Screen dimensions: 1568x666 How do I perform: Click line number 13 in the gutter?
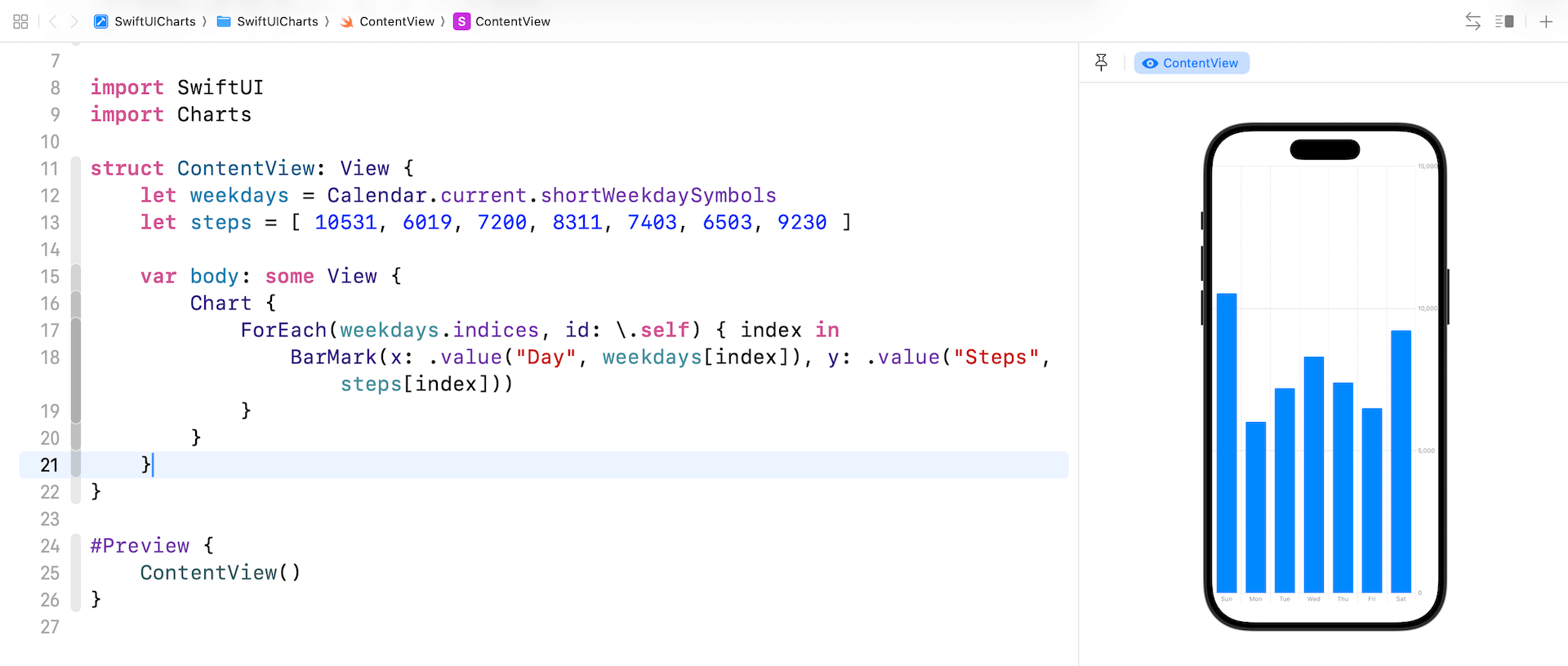click(50, 223)
